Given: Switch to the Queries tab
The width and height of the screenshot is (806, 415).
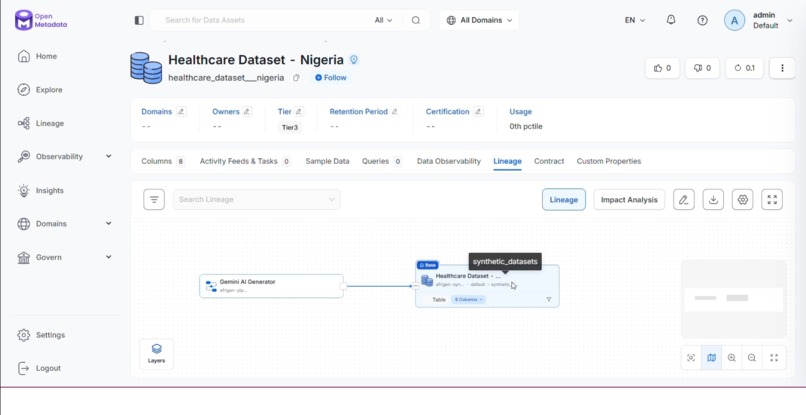Looking at the screenshot, I should pyautogui.click(x=382, y=161).
